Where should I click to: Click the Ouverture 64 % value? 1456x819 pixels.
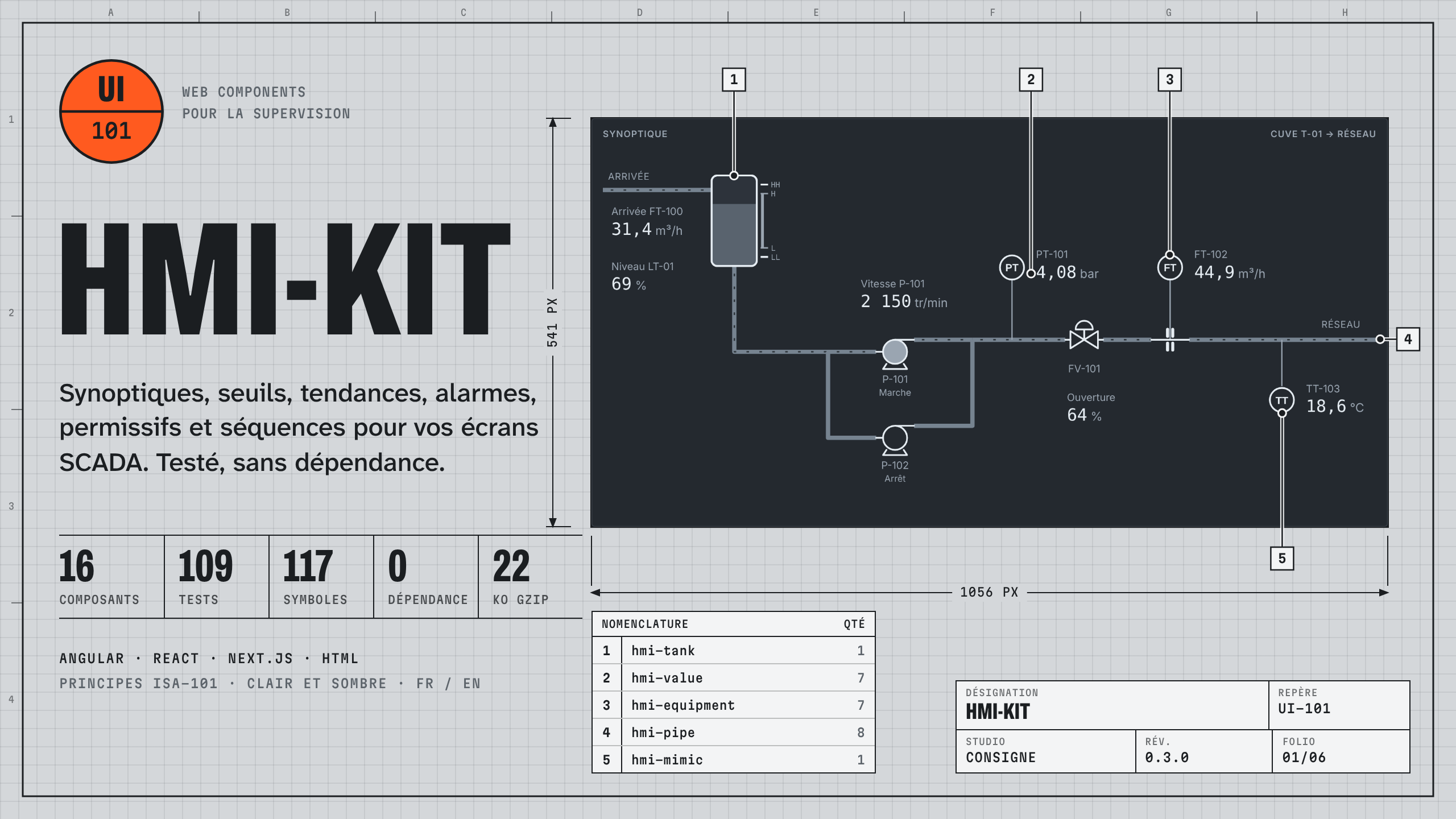click(x=1084, y=415)
